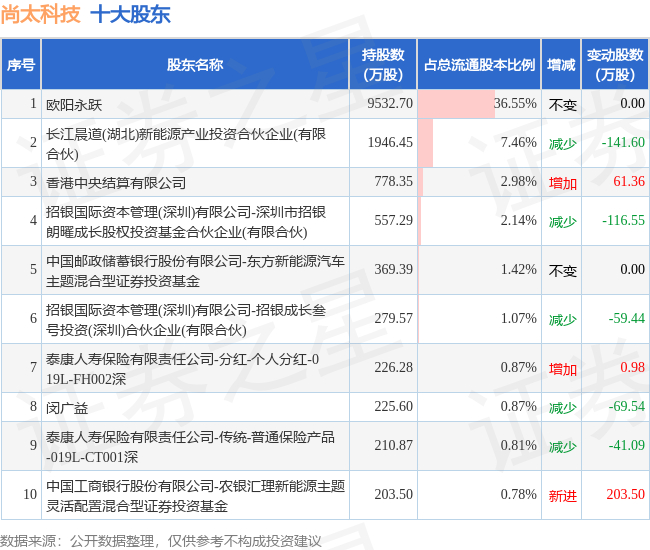Click the 0.78% ratio value
The width and height of the screenshot is (650, 550).
coord(518,494)
